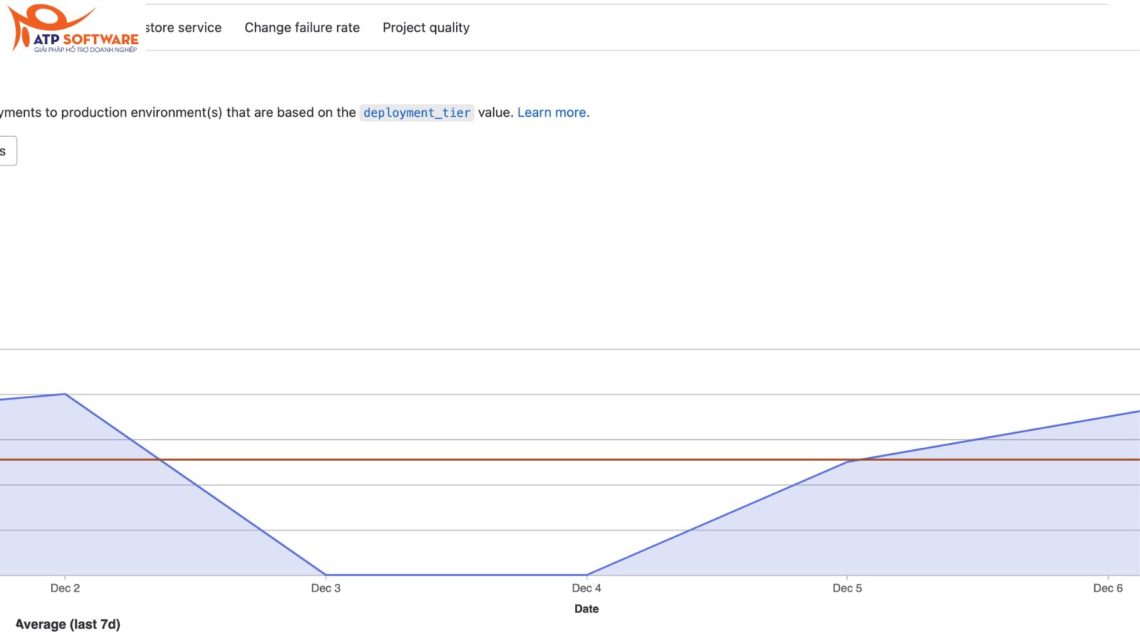Open the Project quality tab
This screenshot has width=1140, height=641.
coord(426,28)
